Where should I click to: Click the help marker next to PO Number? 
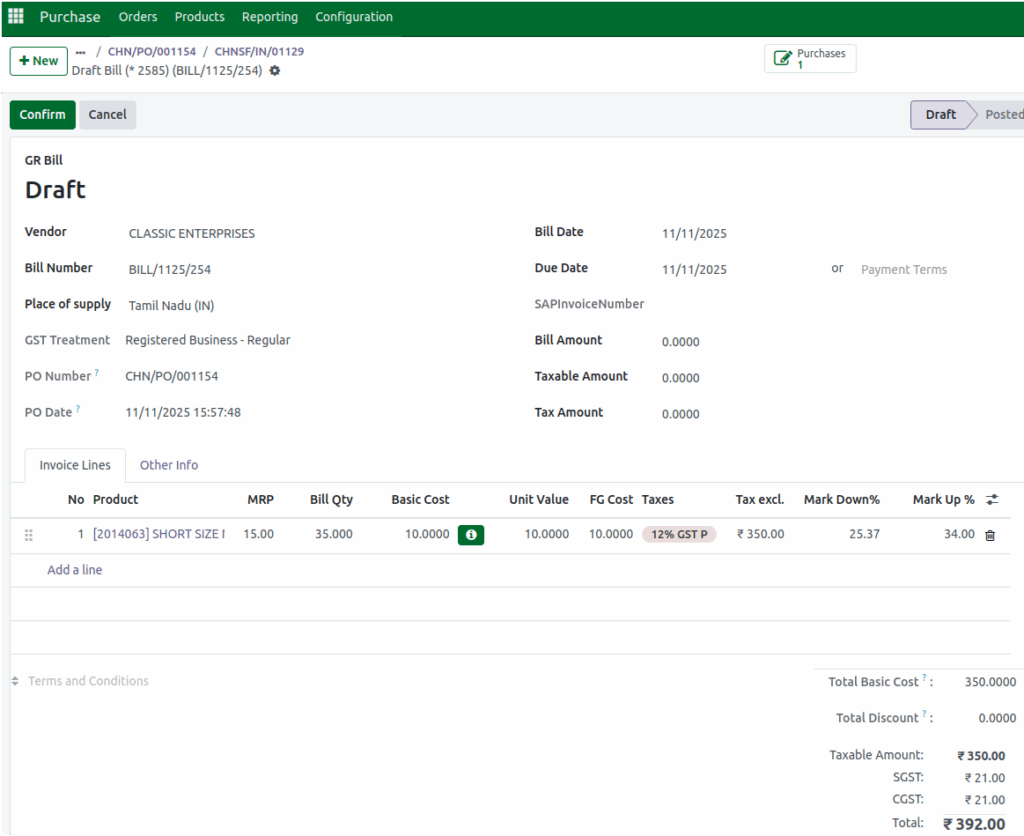click(98, 371)
